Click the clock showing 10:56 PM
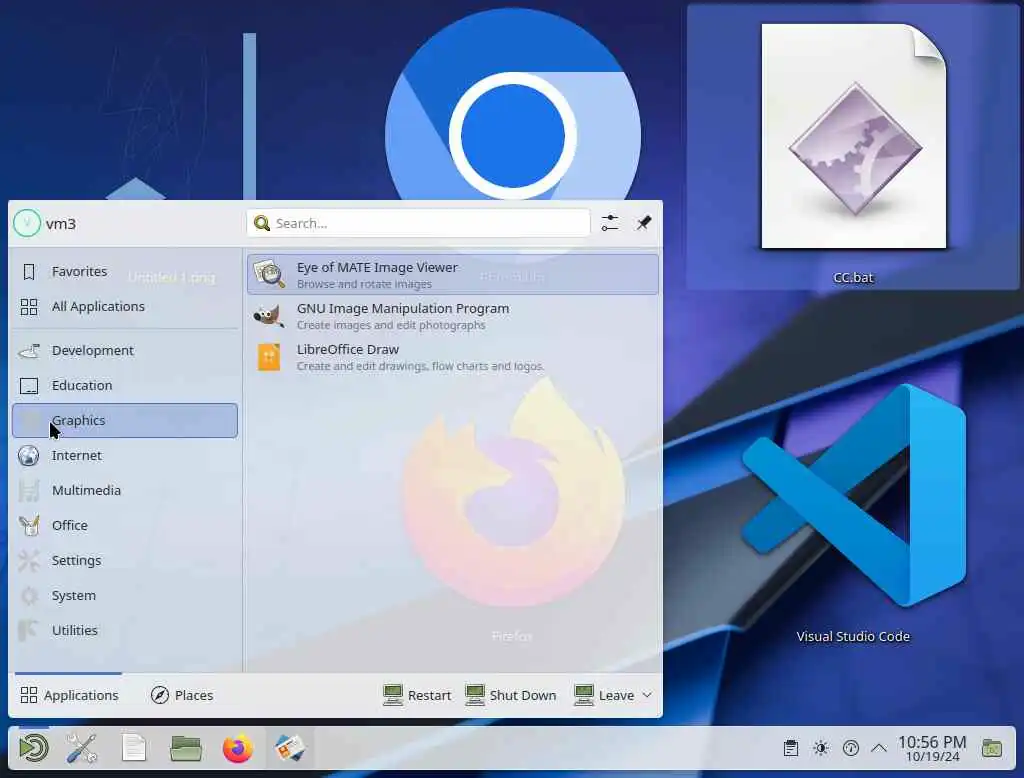 pyautogui.click(x=932, y=749)
